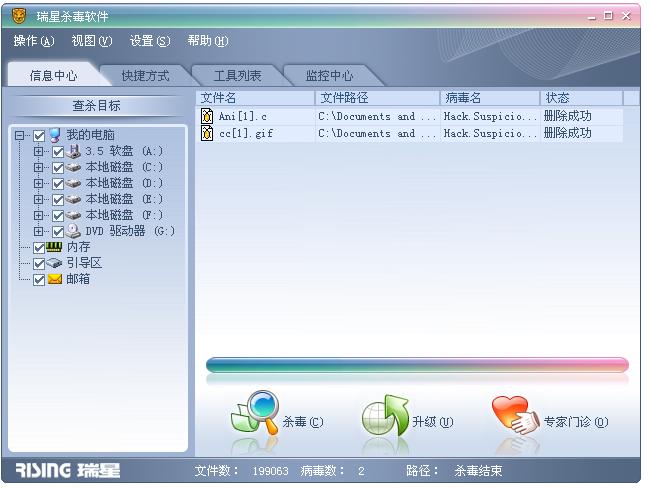This screenshot has width=651, height=489.
Task: Uncheck the 本地磁盘 (D:) checkbox
Action: 58,184
